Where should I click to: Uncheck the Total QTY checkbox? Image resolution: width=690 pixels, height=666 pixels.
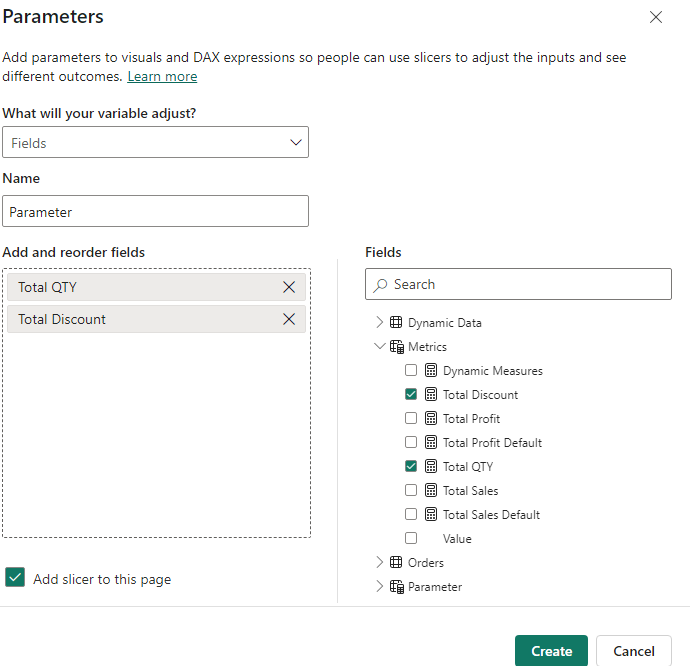(x=411, y=466)
